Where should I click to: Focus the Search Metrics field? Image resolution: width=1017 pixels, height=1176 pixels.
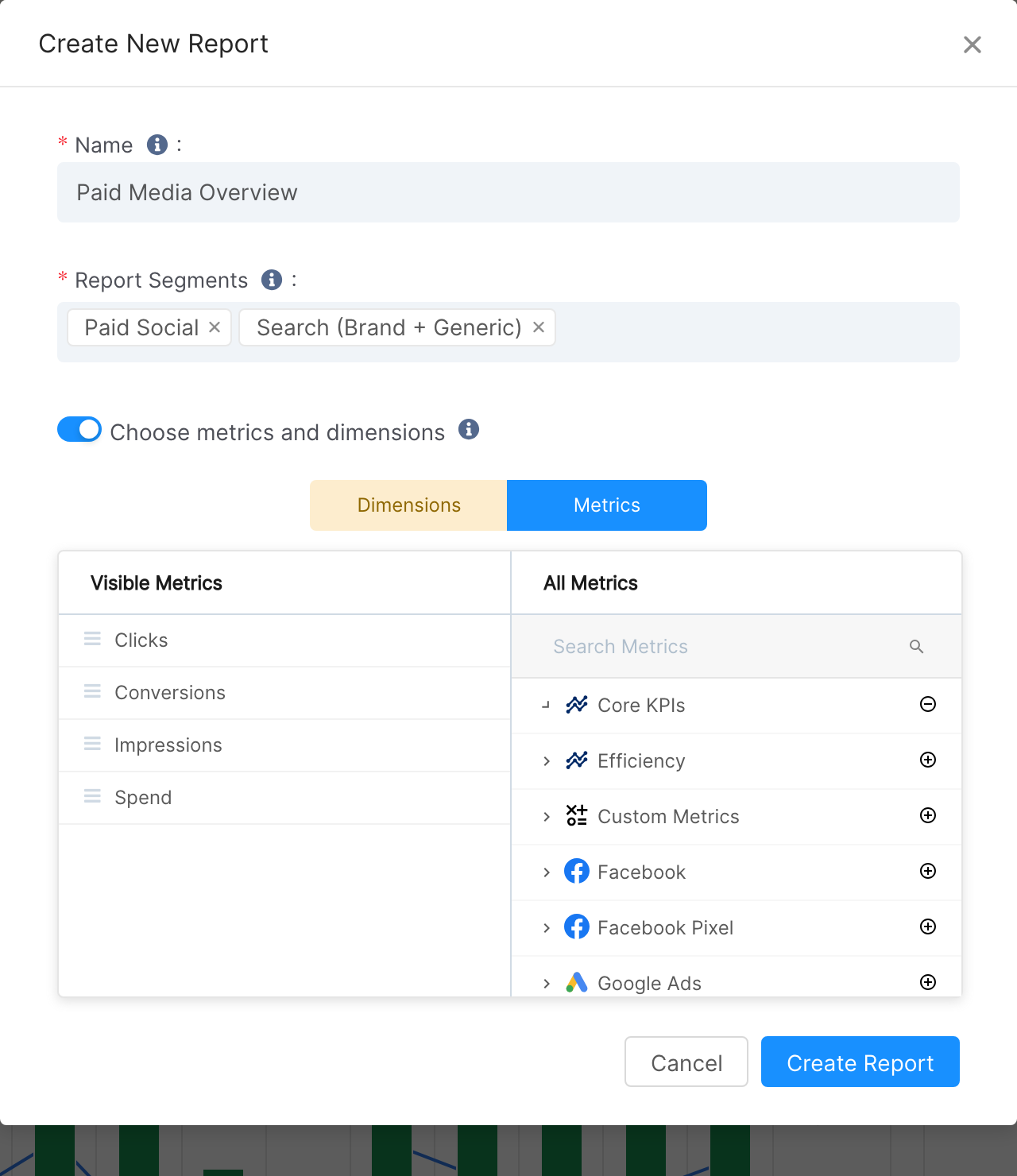pyautogui.click(x=736, y=647)
